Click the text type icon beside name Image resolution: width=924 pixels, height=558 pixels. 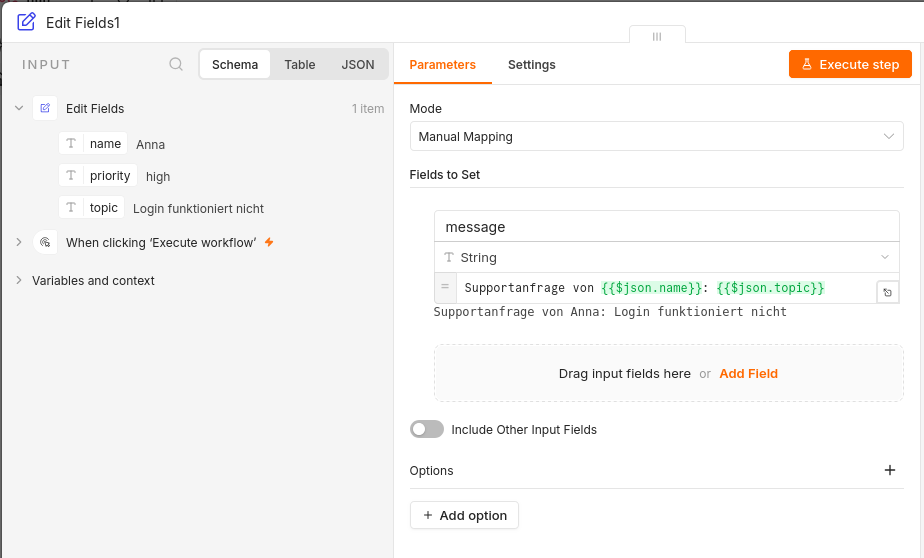[71, 144]
